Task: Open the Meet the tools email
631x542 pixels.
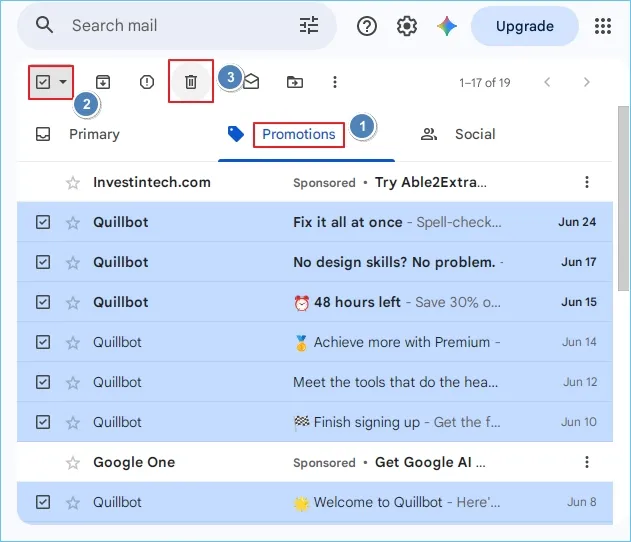Action: click(315, 382)
